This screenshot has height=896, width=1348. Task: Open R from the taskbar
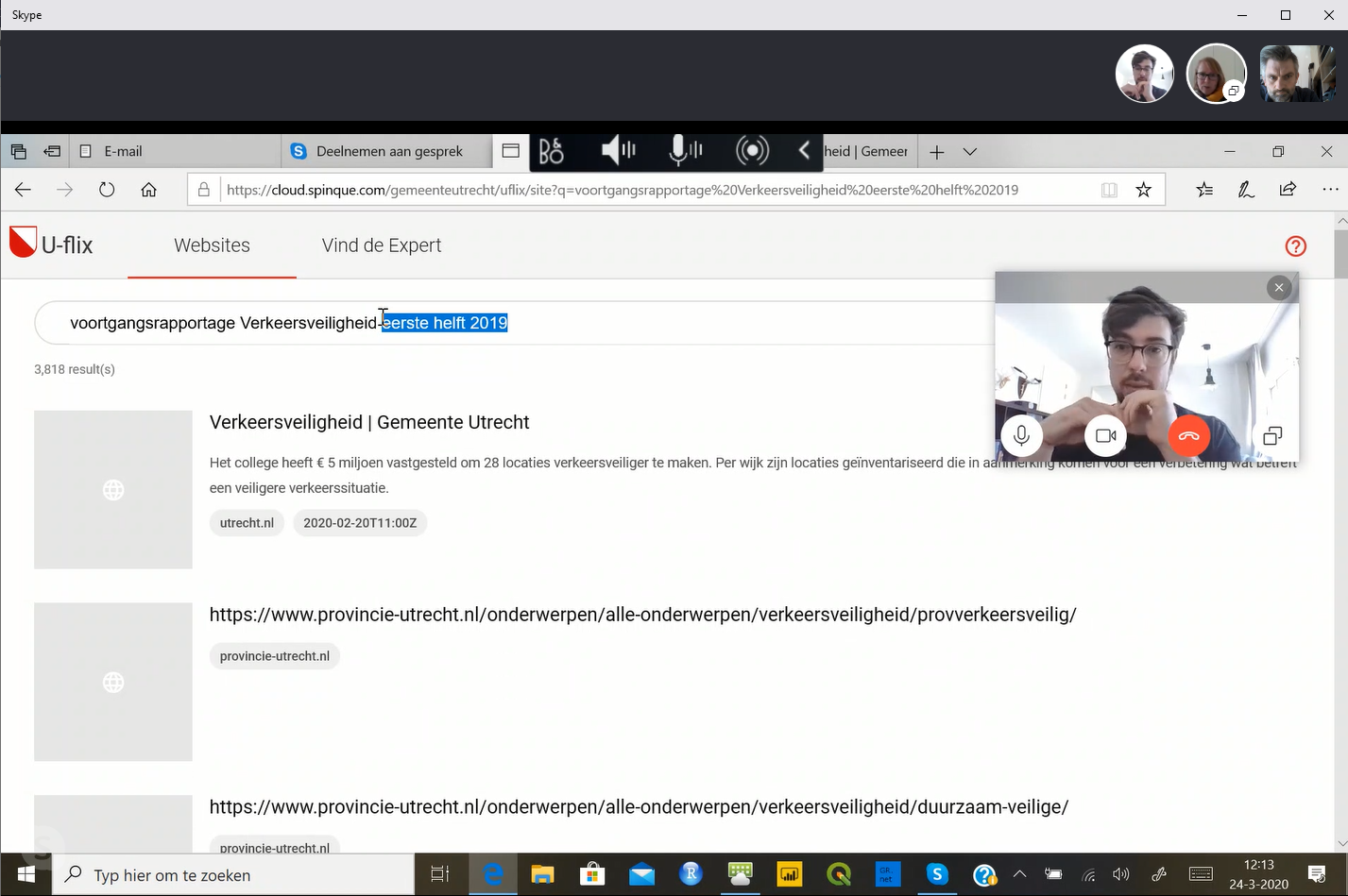click(x=691, y=875)
